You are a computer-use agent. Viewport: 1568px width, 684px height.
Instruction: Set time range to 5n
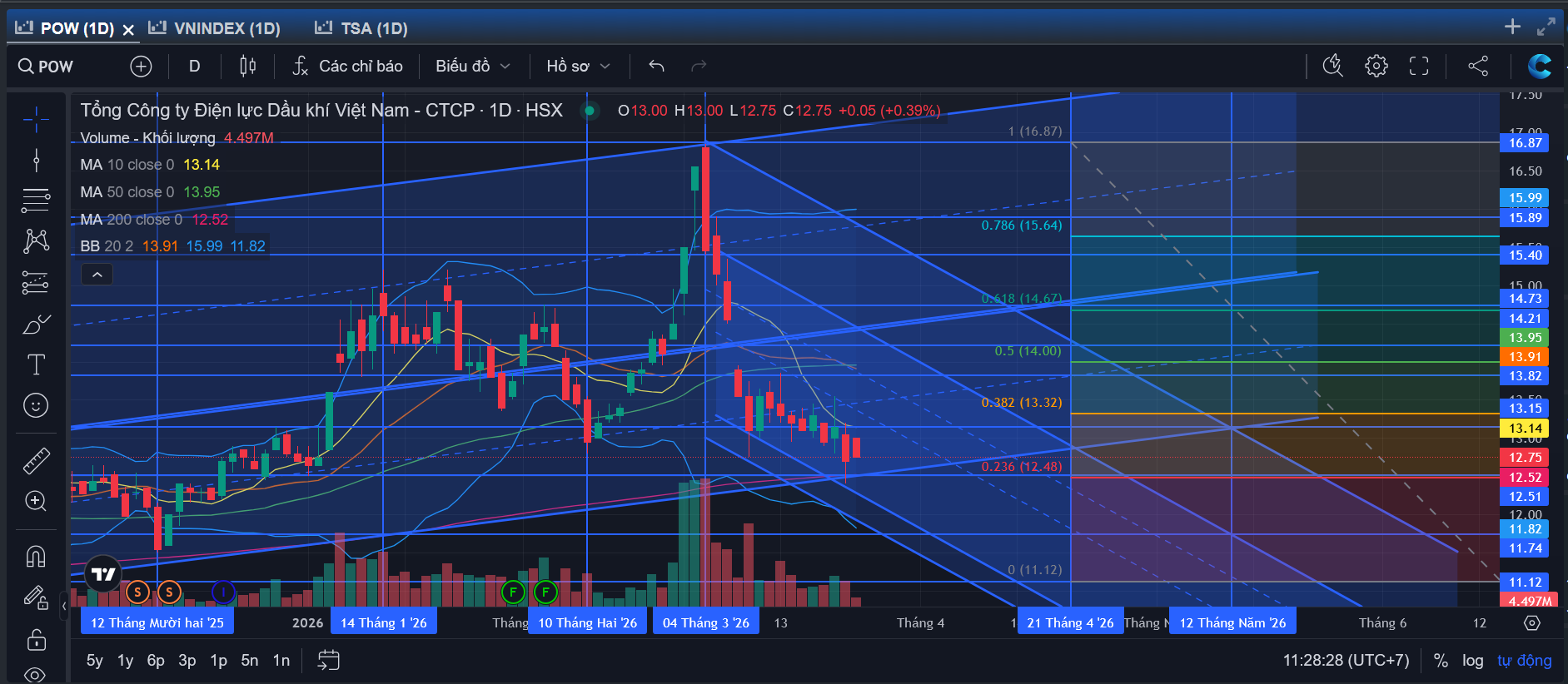pyautogui.click(x=250, y=661)
